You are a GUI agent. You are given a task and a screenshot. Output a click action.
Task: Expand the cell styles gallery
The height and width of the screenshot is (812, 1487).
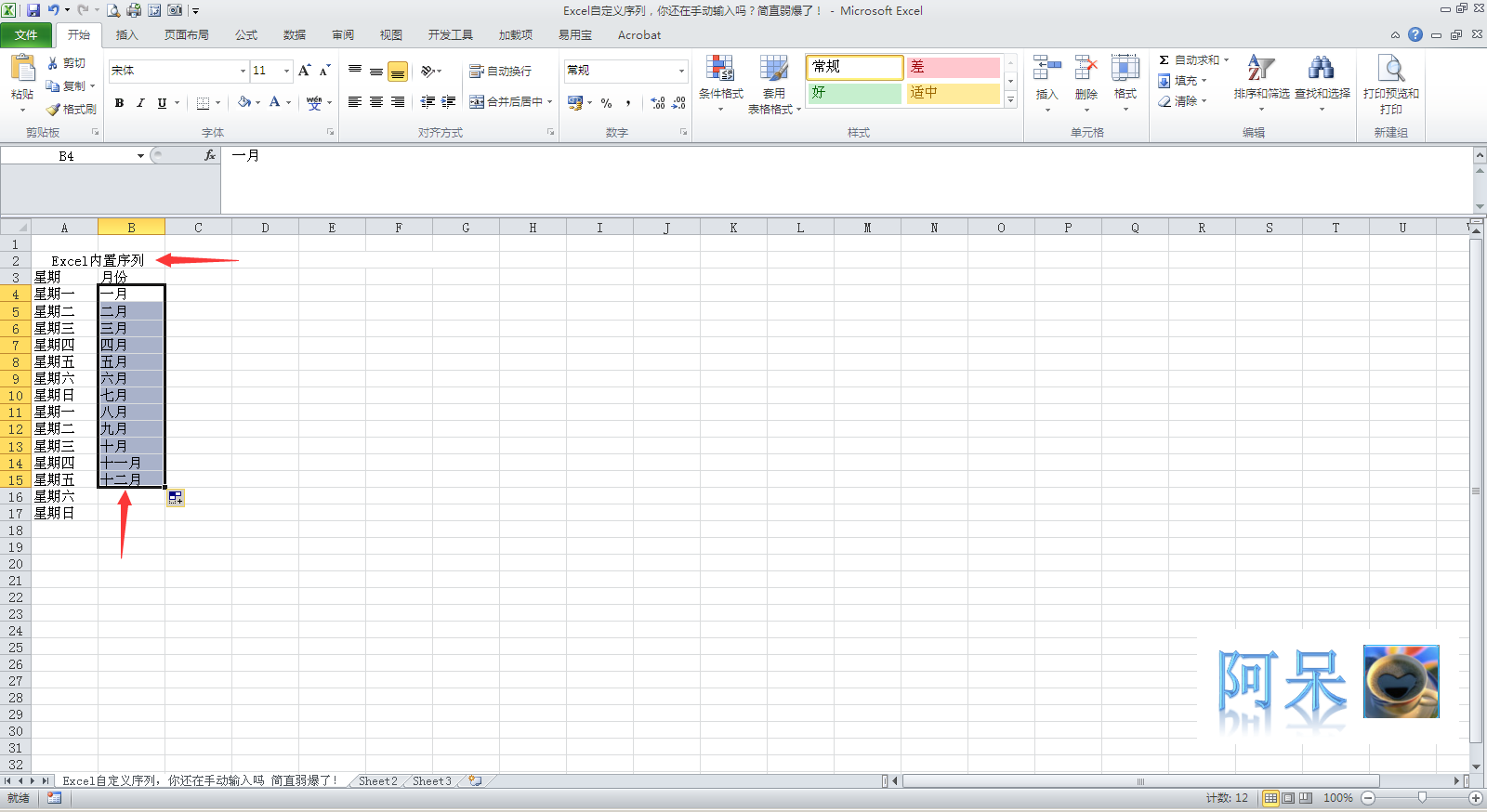tap(1011, 99)
